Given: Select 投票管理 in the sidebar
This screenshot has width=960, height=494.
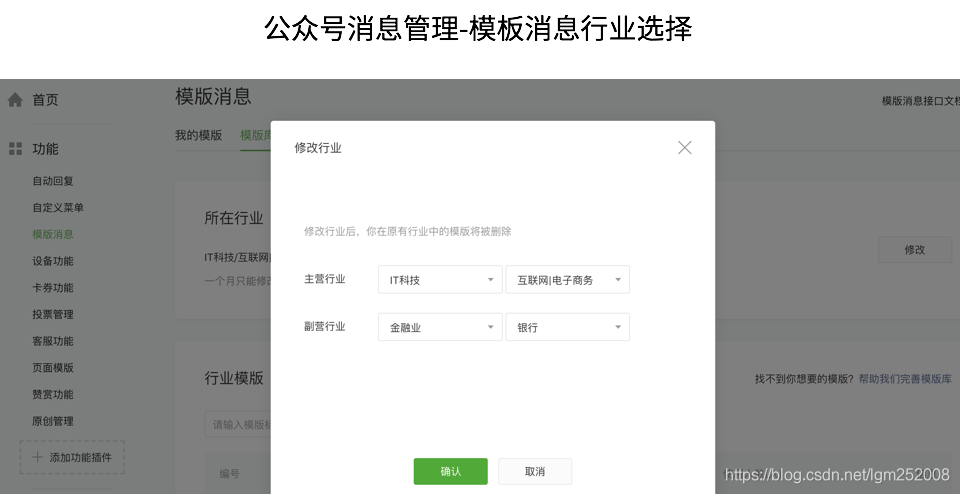Looking at the screenshot, I should tap(53, 314).
